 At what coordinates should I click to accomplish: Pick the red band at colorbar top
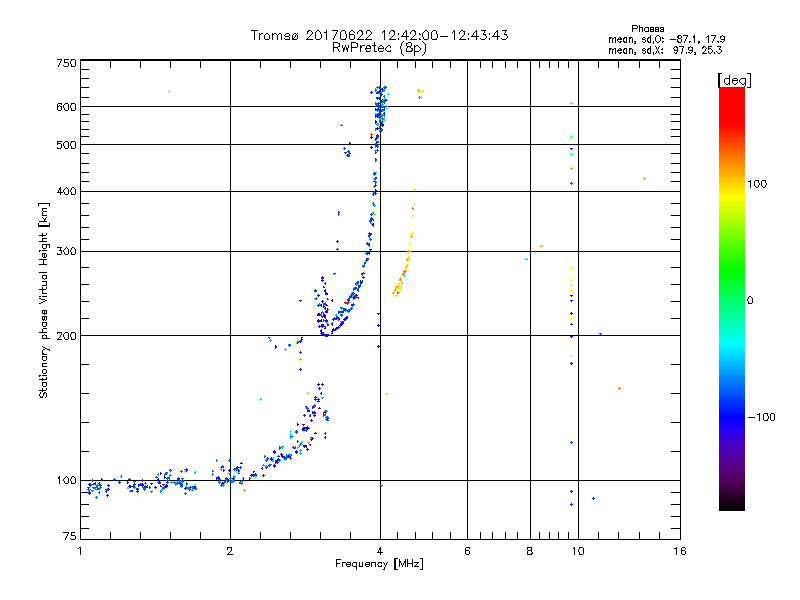coord(731,95)
